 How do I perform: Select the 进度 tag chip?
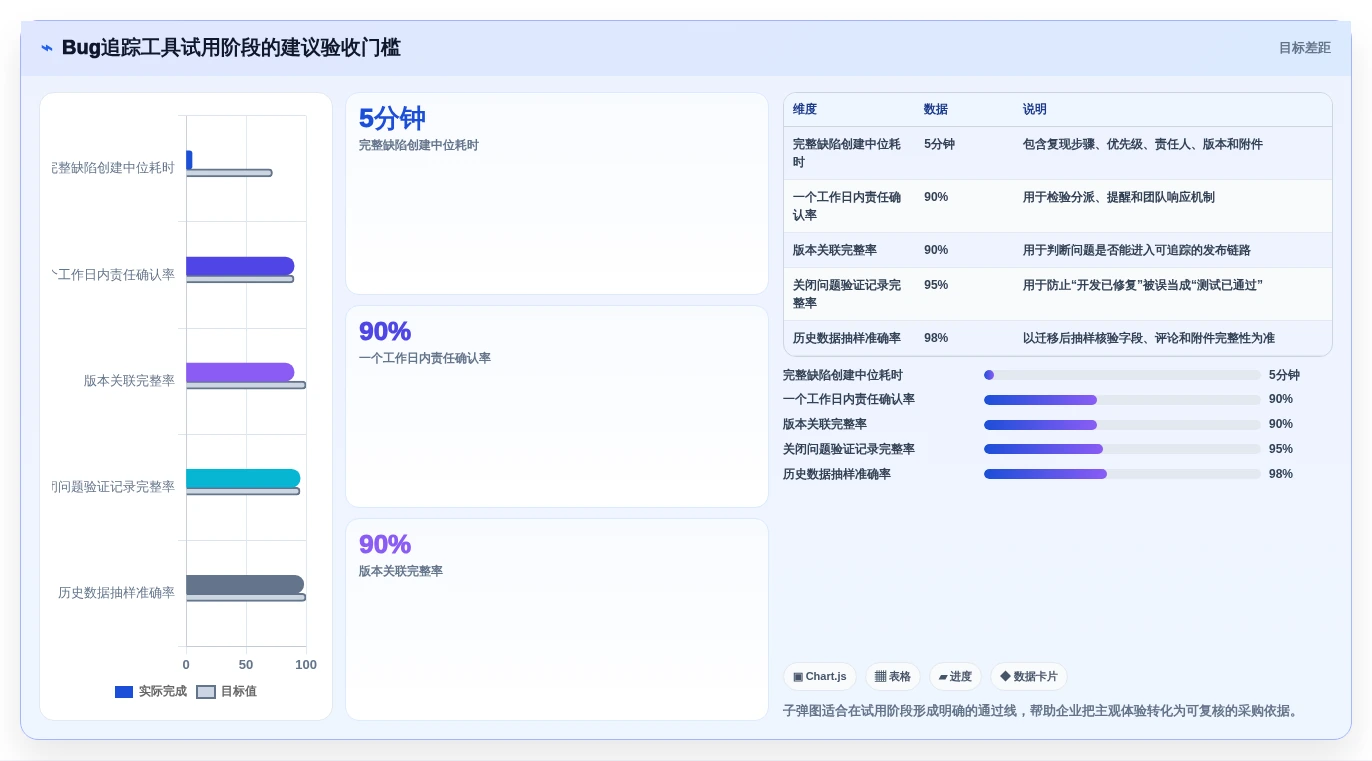(x=955, y=677)
